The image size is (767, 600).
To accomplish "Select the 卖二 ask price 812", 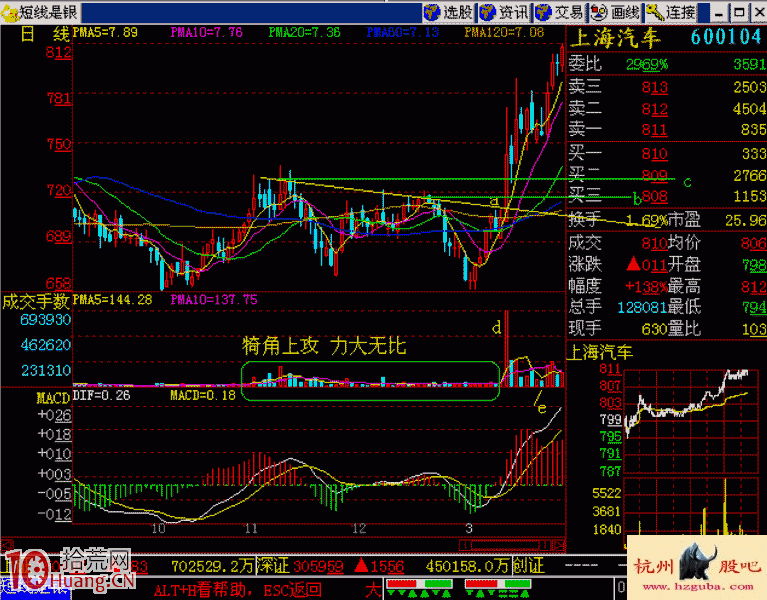I will coord(654,109).
